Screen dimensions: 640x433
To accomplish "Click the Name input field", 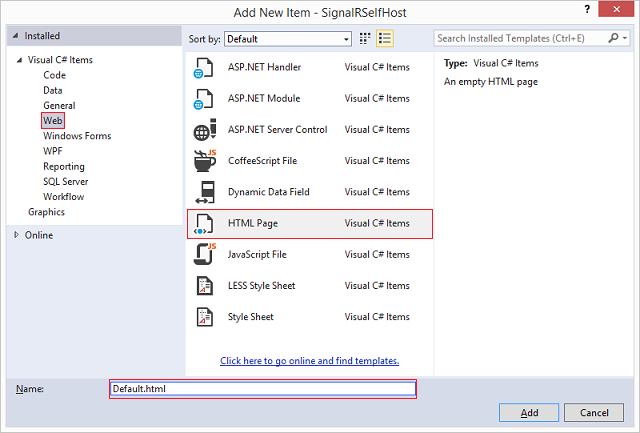I will (263, 389).
